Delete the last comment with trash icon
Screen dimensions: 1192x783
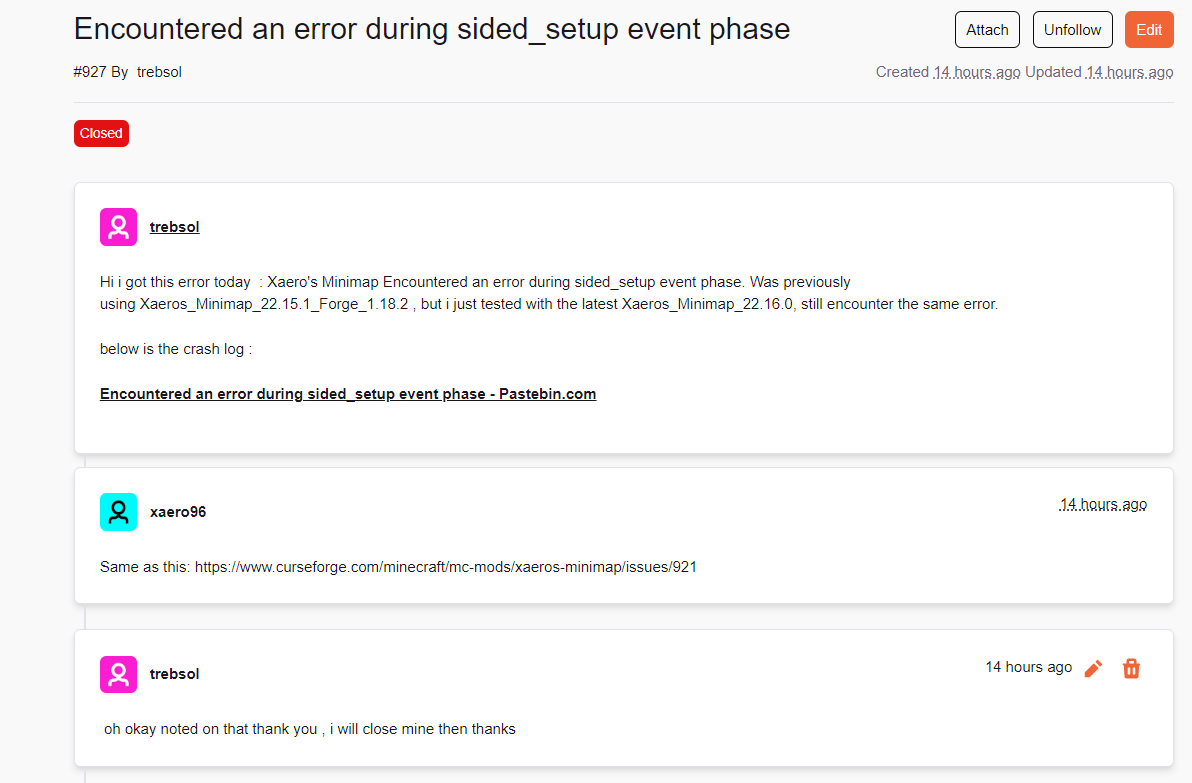click(1131, 668)
